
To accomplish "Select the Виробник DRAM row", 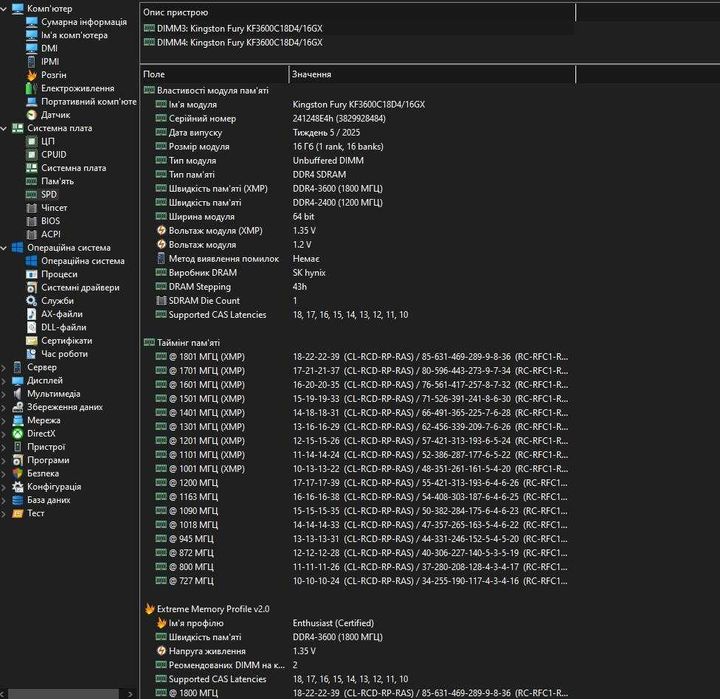I will (x=357, y=273).
